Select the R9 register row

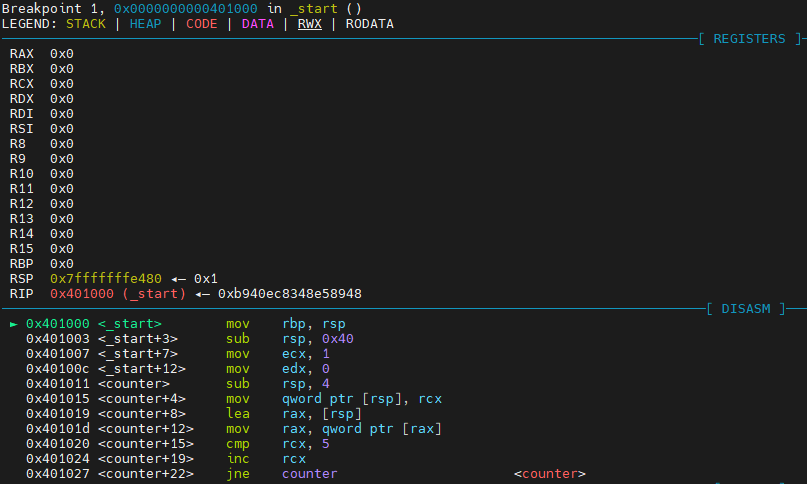click(42, 158)
